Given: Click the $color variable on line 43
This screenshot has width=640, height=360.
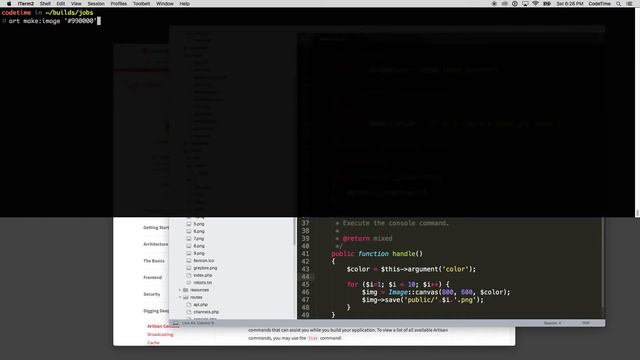Looking at the screenshot, I should pos(358,269).
